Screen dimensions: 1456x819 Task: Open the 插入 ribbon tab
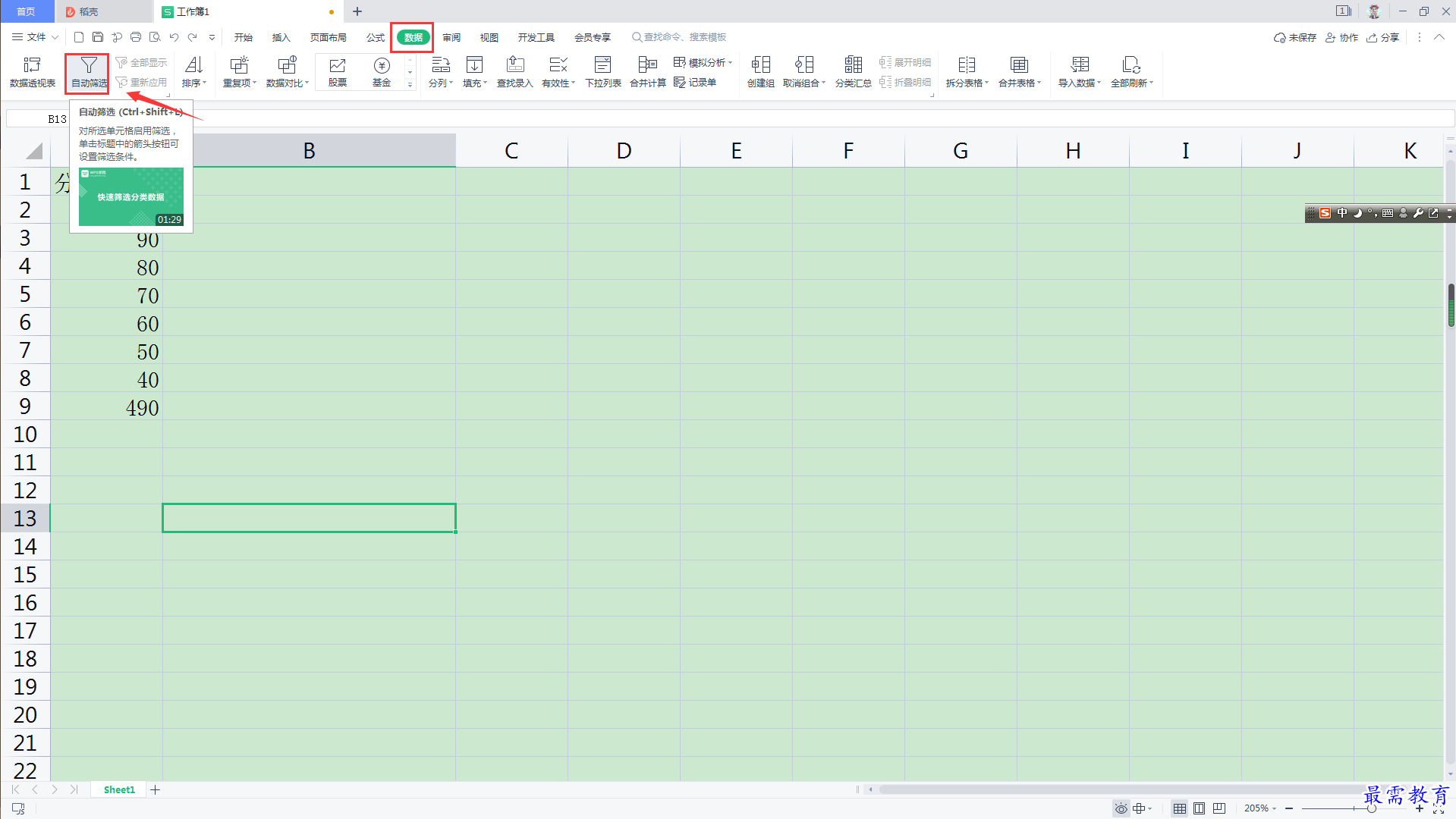pyautogui.click(x=281, y=37)
